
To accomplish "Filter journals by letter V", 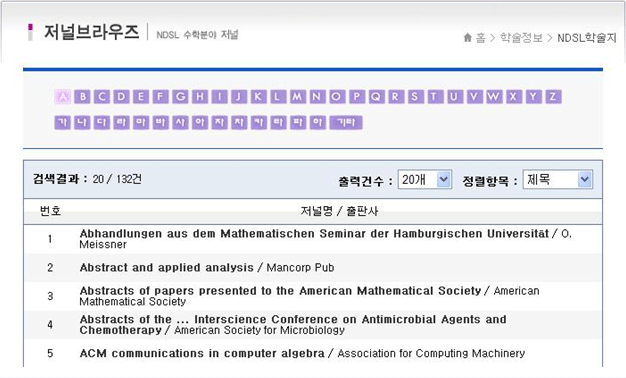I will coord(474,97).
